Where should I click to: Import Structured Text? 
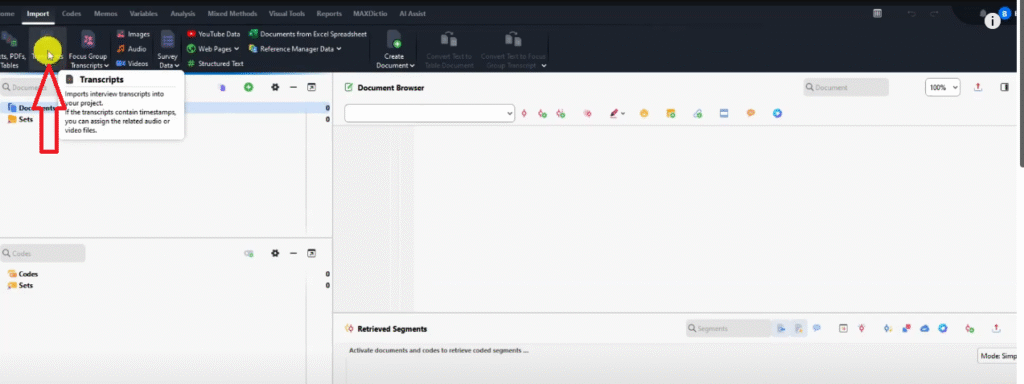click(215, 63)
